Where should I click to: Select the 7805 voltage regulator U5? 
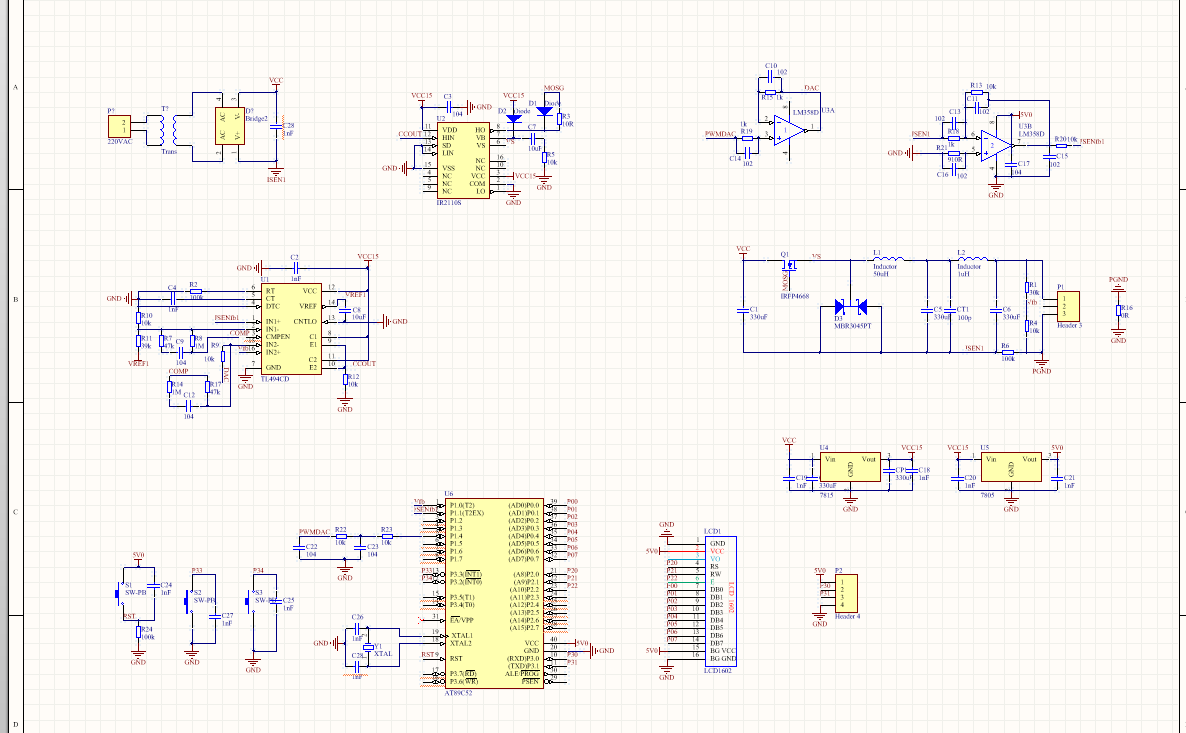point(1011,467)
